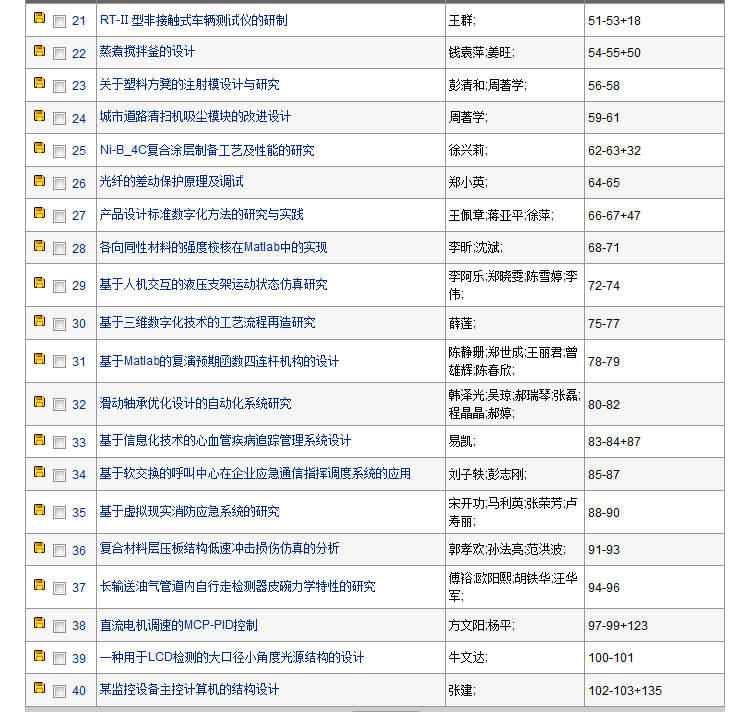Viewport: 739px width, 712px height.
Task: Click the save icon for row 39
Action: point(40,655)
